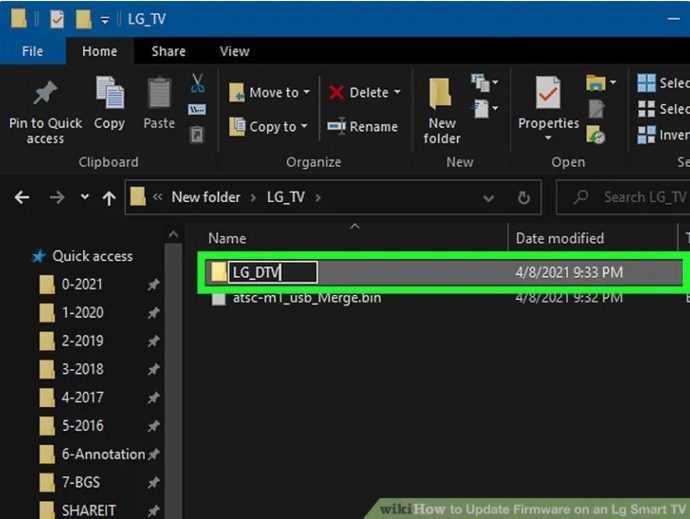
Task: Refresh the LG_TV folder view
Action: pyautogui.click(x=524, y=198)
